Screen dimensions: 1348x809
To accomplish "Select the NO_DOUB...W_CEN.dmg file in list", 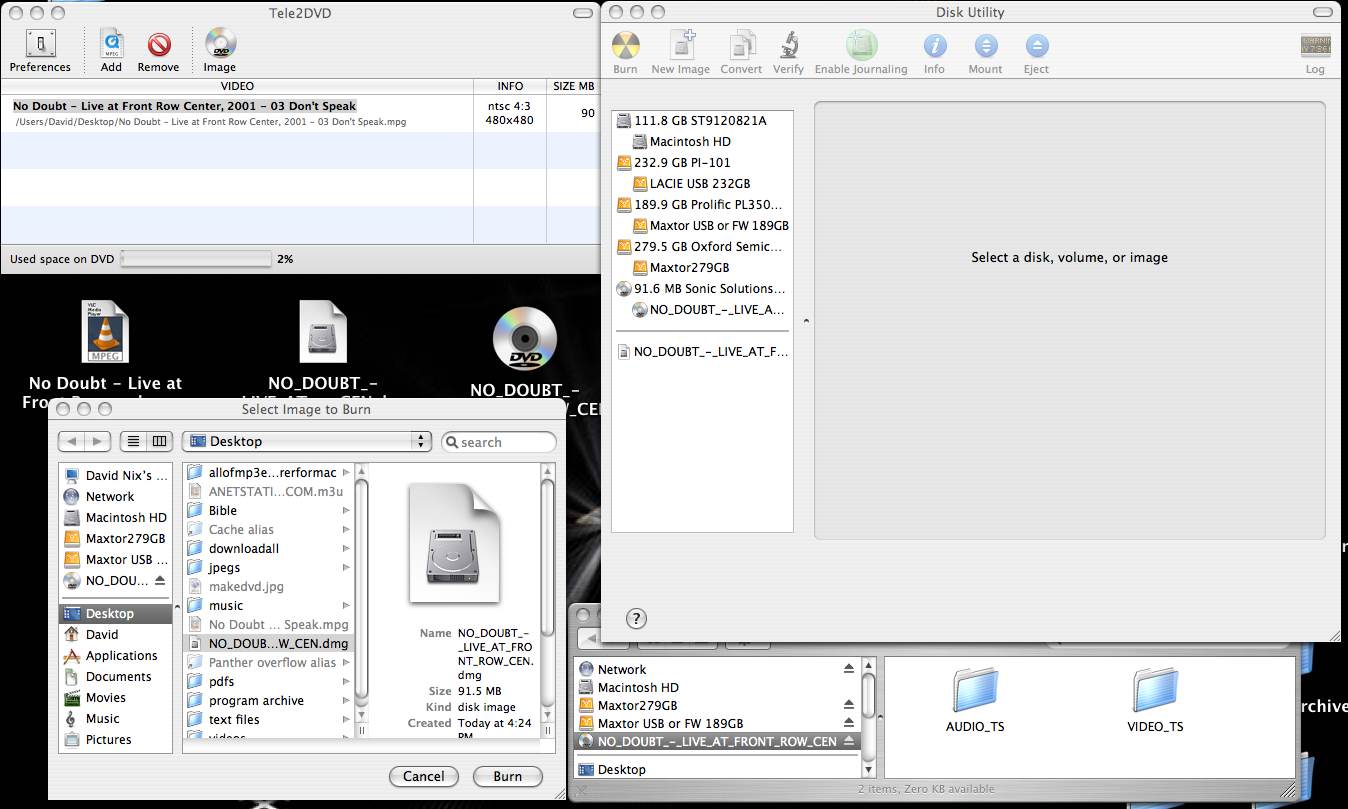I will pos(269,643).
